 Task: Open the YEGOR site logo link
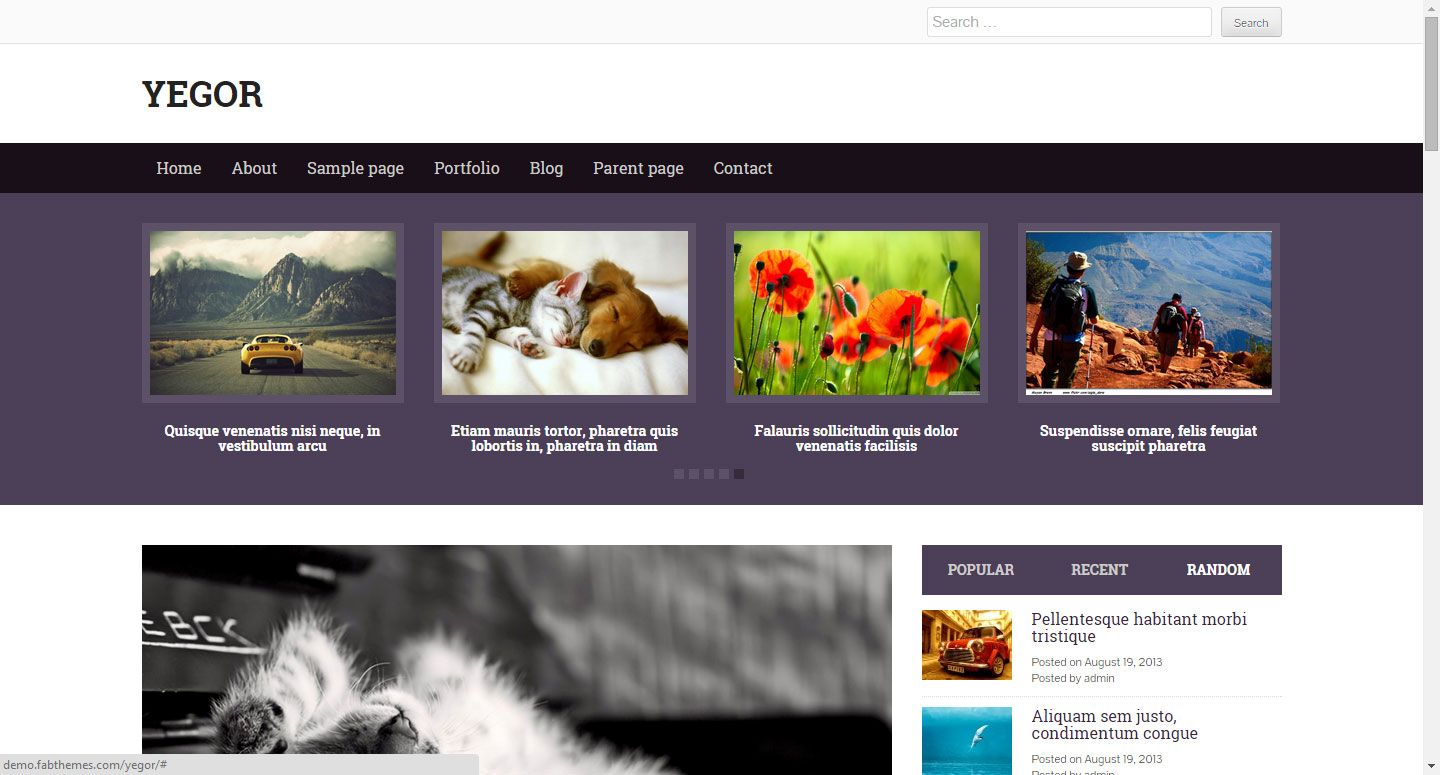coord(202,94)
